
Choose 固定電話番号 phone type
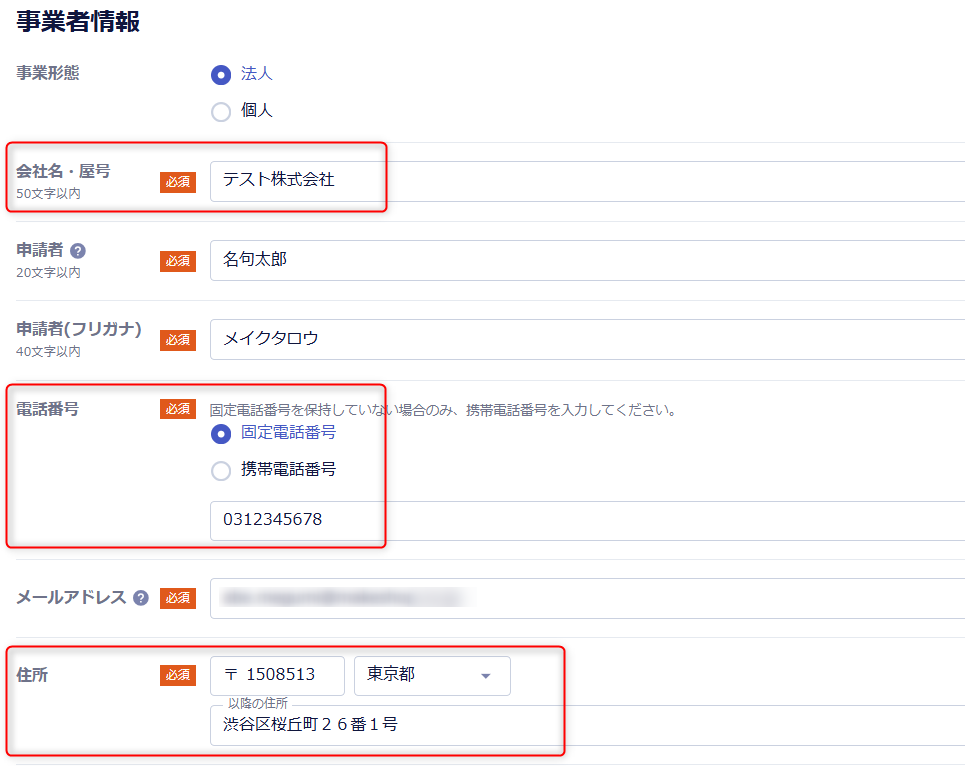[221, 434]
